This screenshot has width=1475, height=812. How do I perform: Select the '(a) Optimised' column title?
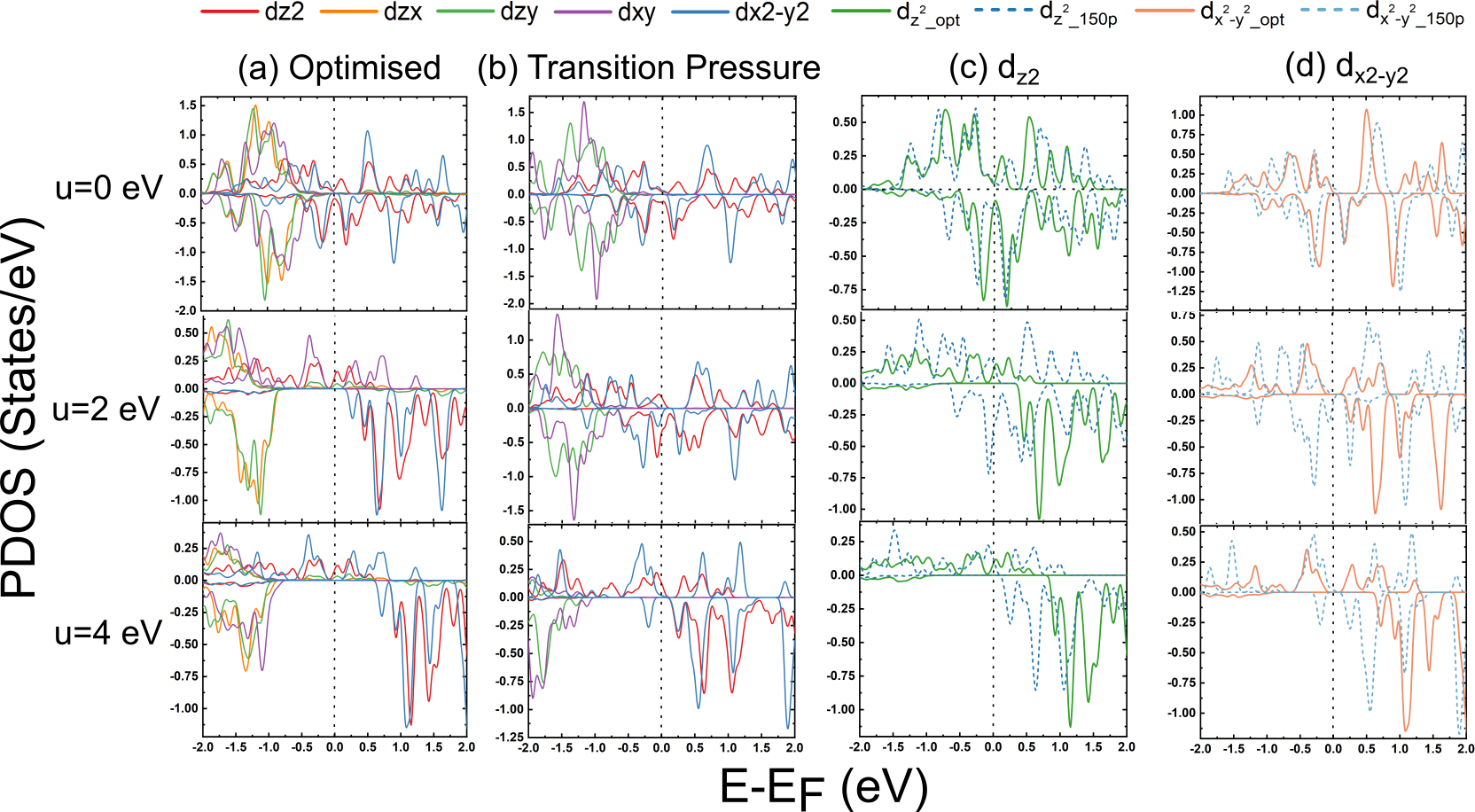(x=339, y=68)
